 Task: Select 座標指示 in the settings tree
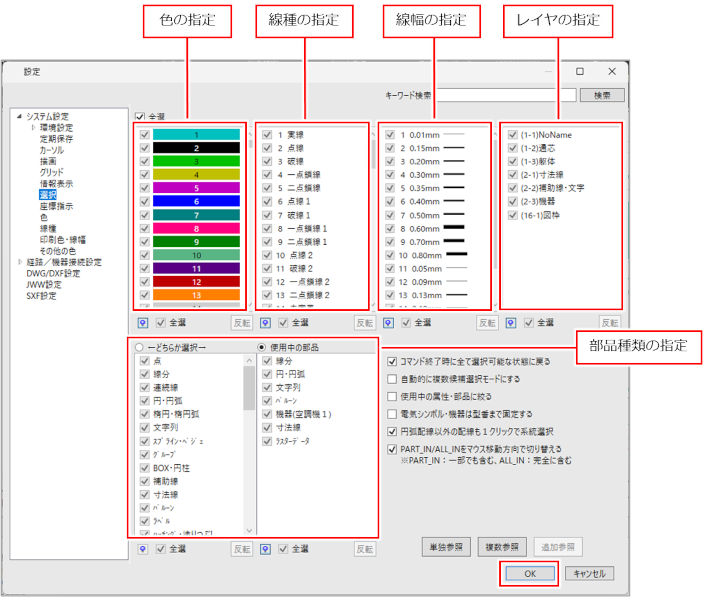click(x=56, y=206)
